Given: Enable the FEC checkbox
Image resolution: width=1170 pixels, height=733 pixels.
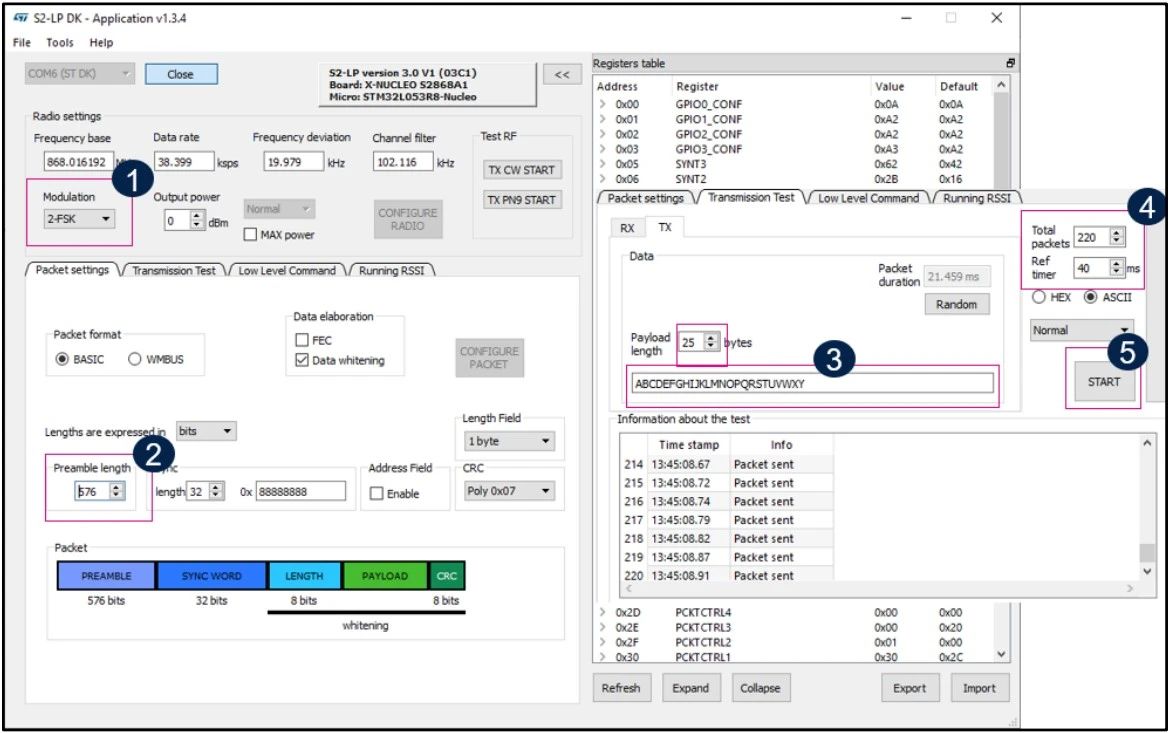Looking at the screenshot, I should tap(301, 340).
